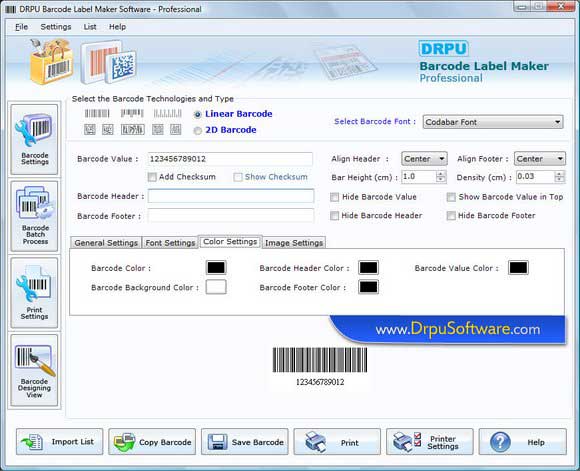Select the Color Settings tab
The image size is (580, 471).
pos(230,242)
